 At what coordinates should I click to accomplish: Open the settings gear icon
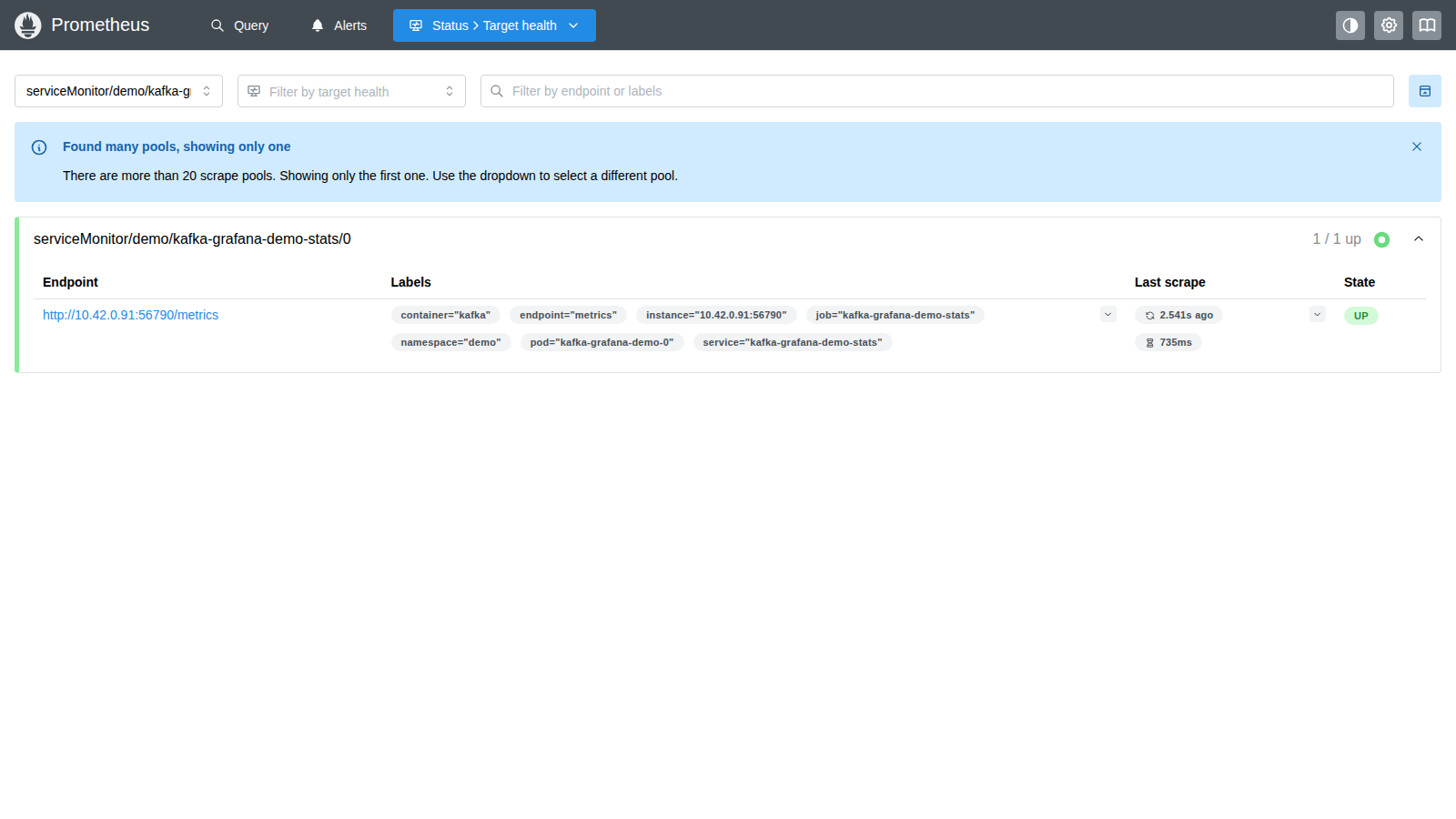click(1389, 25)
